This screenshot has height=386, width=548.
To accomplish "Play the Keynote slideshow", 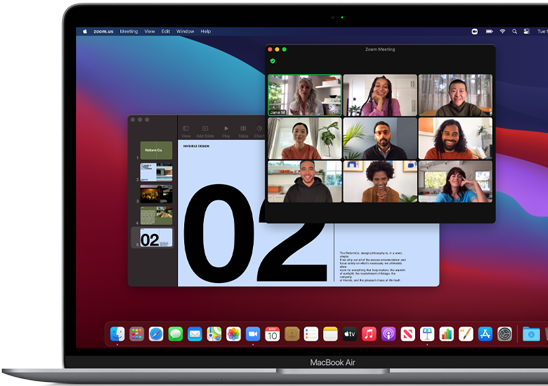I will pyautogui.click(x=226, y=131).
